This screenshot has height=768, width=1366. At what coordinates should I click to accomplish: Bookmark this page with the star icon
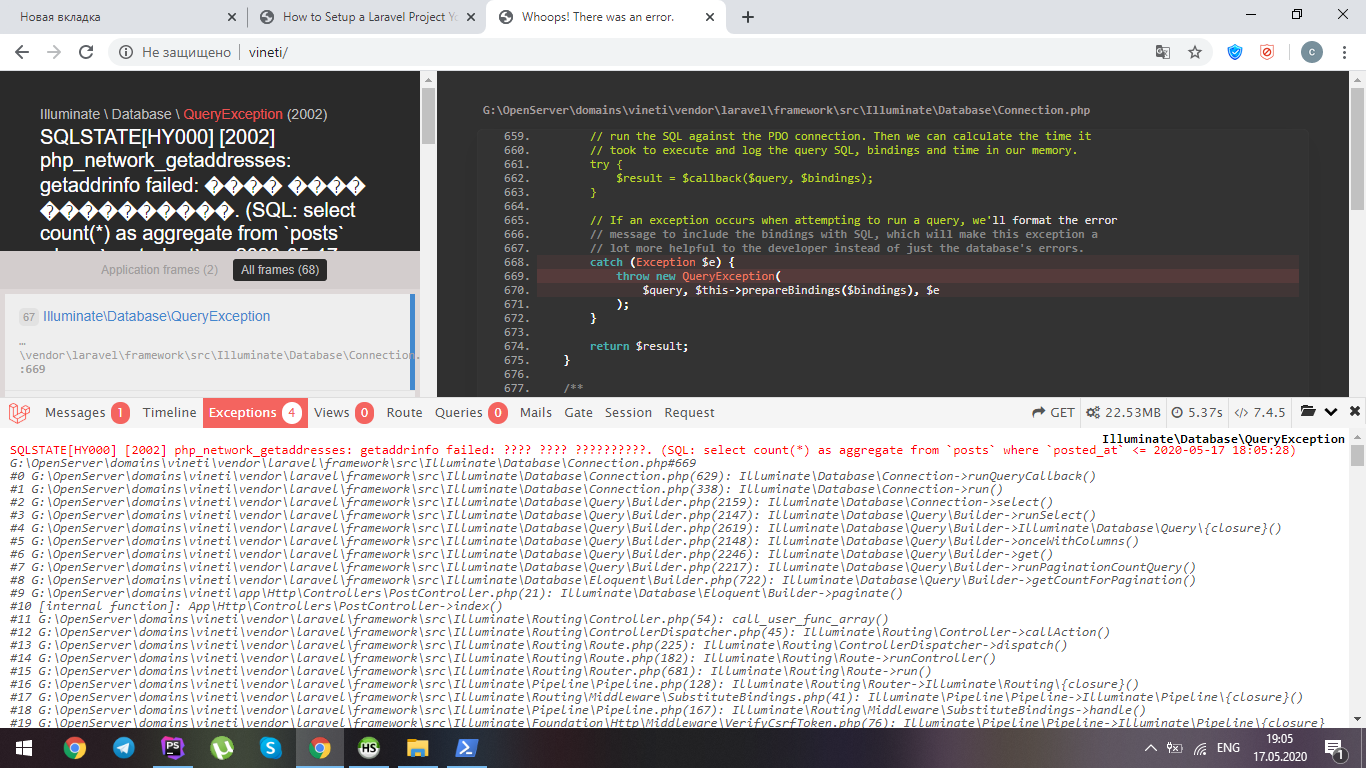(1194, 52)
